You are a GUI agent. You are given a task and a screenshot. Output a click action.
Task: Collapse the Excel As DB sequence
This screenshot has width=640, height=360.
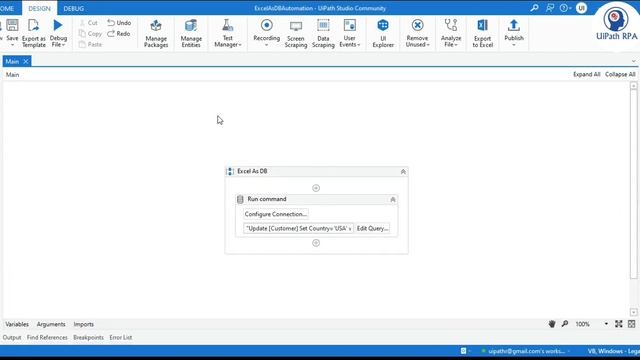pos(403,172)
